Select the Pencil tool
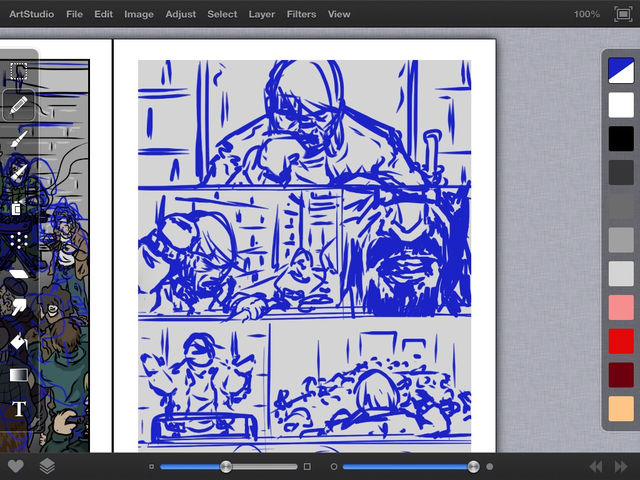Image resolution: width=640 pixels, height=480 pixels. tap(19, 105)
